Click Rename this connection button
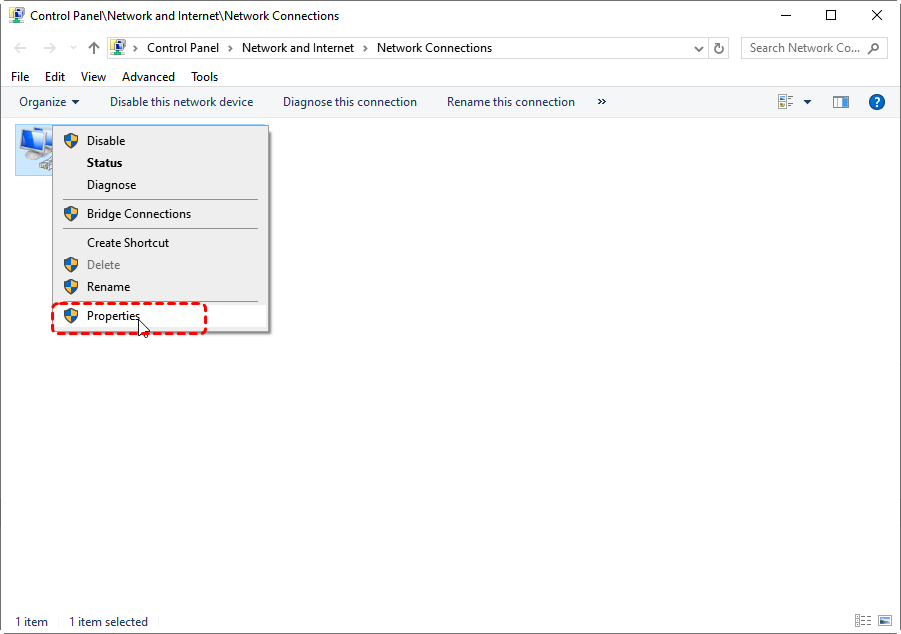 pos(511,102)
